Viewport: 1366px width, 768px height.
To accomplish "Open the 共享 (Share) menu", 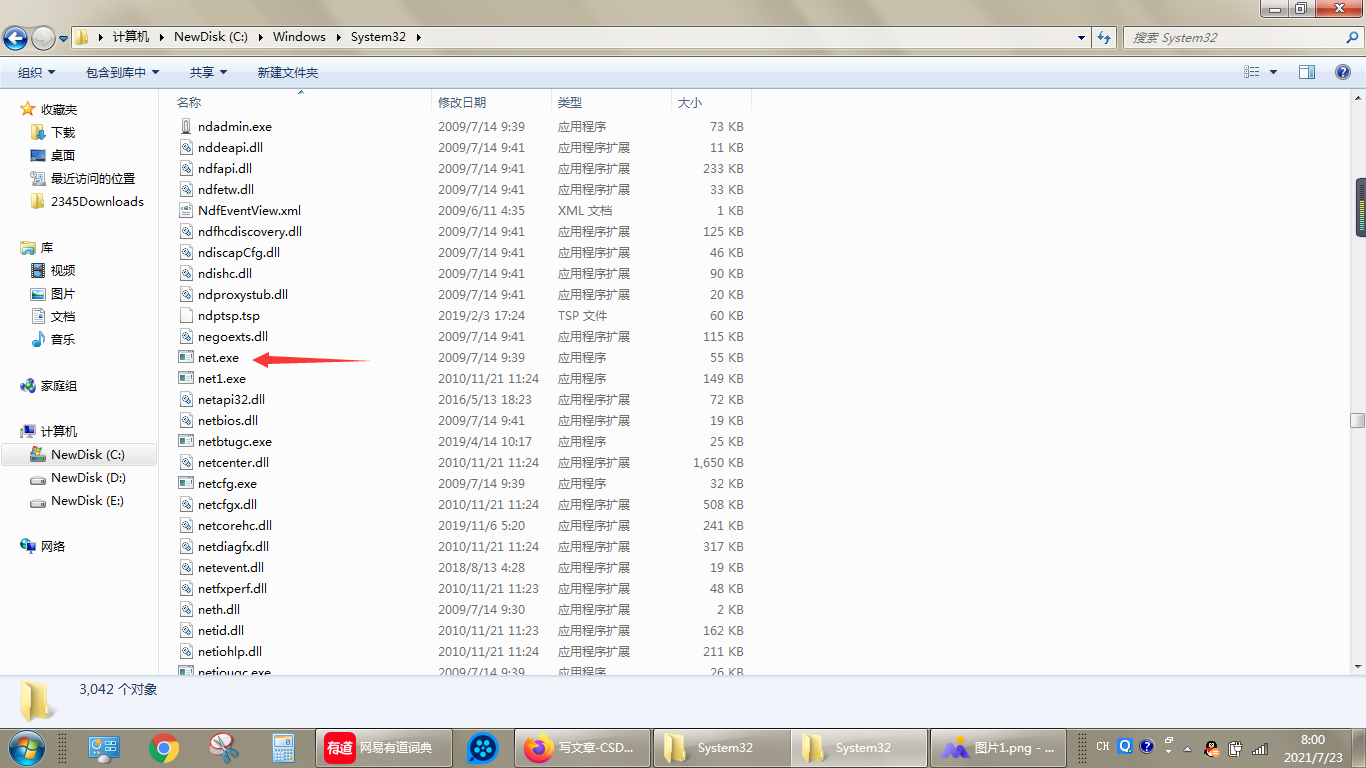I will coord(208,72).
